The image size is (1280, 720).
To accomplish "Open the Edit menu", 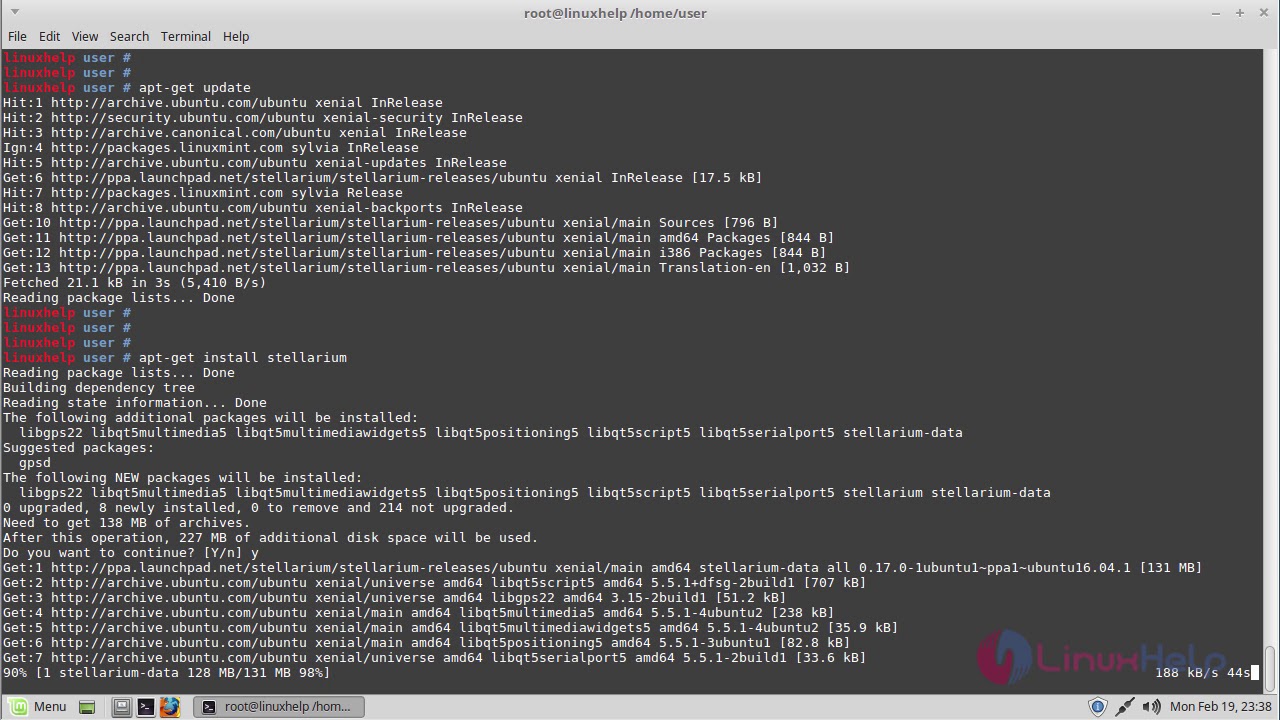I will 49,36.
